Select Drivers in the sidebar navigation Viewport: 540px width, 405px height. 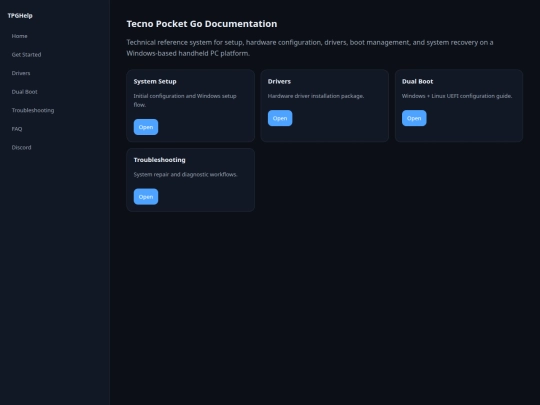pyautogui.click(x=21, y=73)
